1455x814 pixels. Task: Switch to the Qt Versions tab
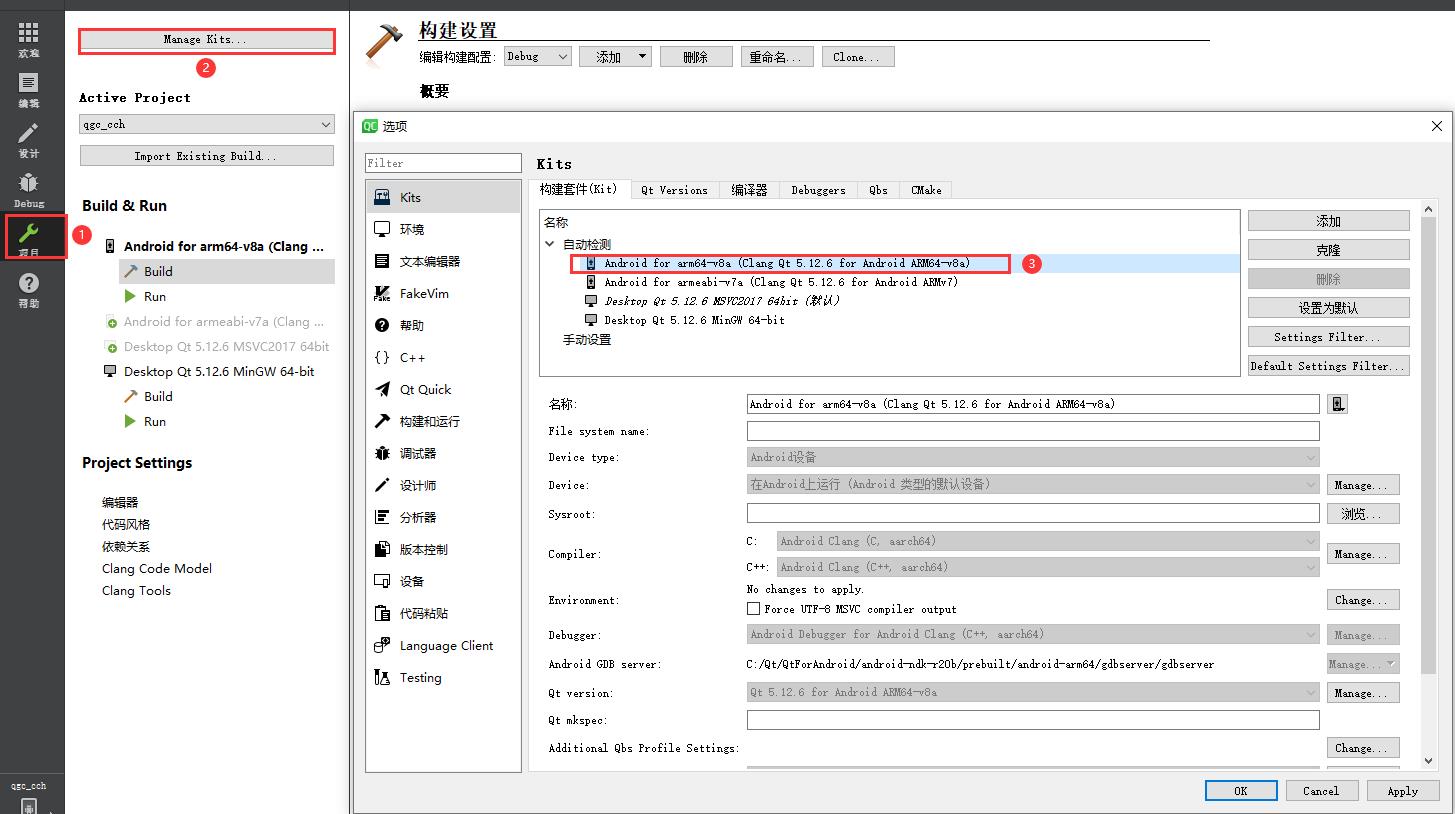(674, 190)
